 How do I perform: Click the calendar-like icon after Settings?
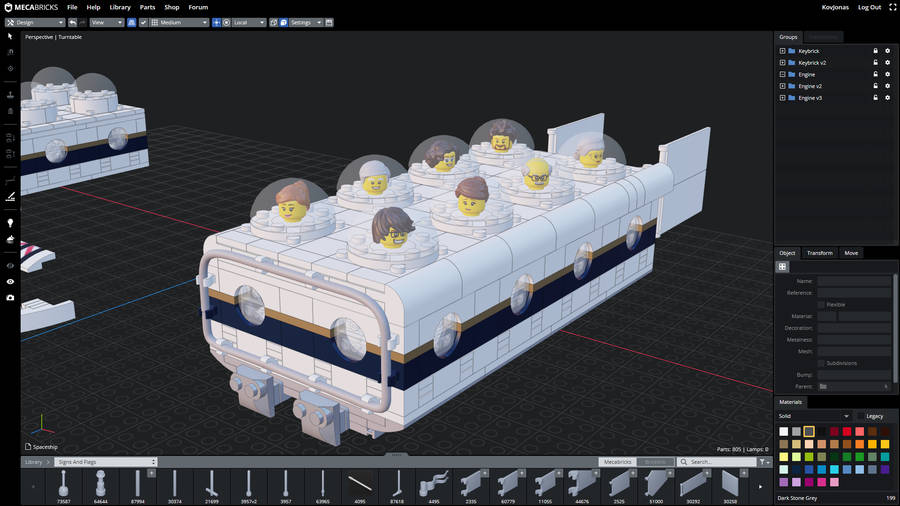[x=329, y=22]
